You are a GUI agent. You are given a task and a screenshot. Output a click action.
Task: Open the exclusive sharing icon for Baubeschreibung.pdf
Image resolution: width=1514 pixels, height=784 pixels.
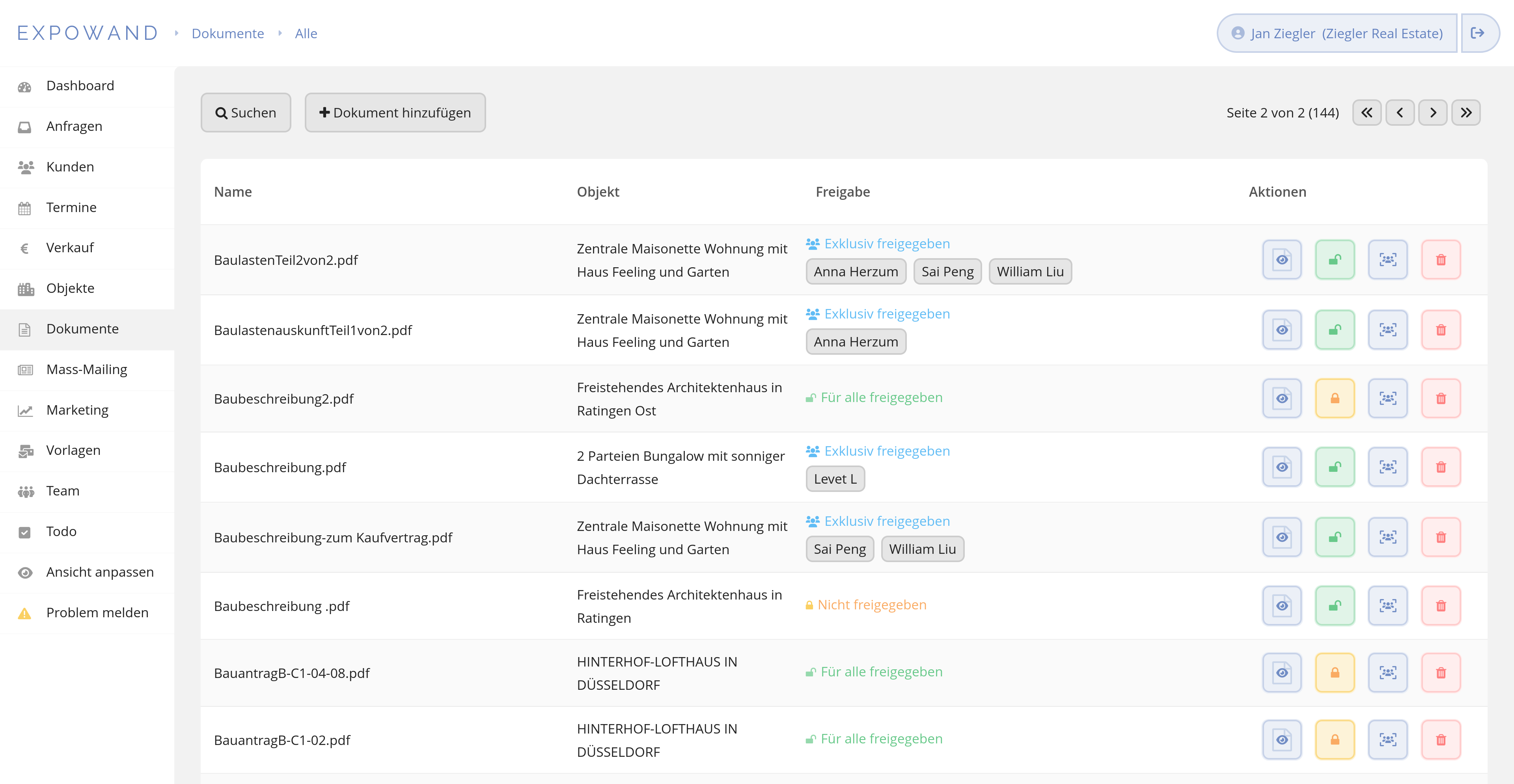click(x=1388, y=467)
